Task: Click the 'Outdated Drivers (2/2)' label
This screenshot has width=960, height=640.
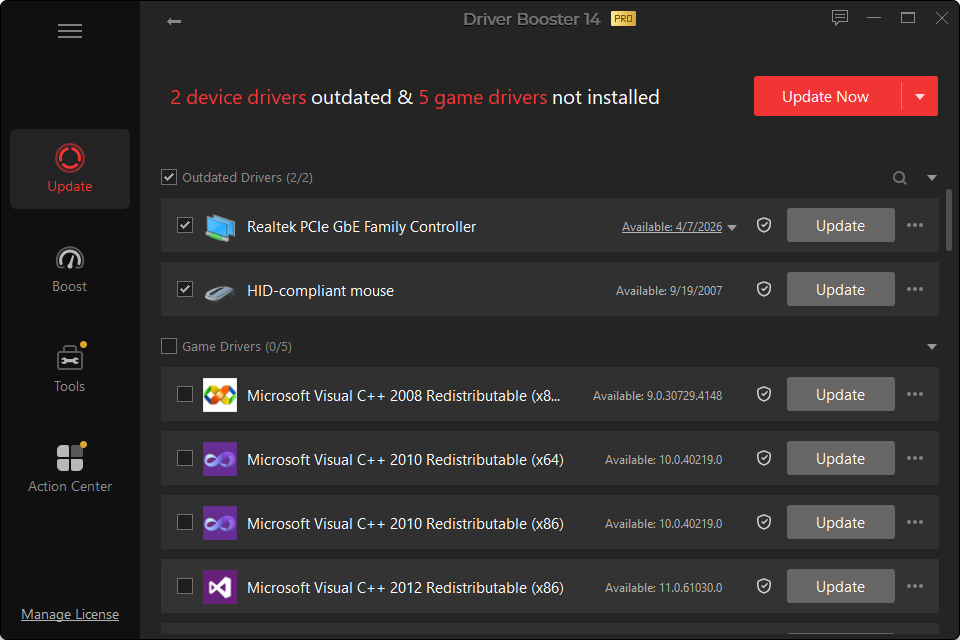Action: click(247, 178)
